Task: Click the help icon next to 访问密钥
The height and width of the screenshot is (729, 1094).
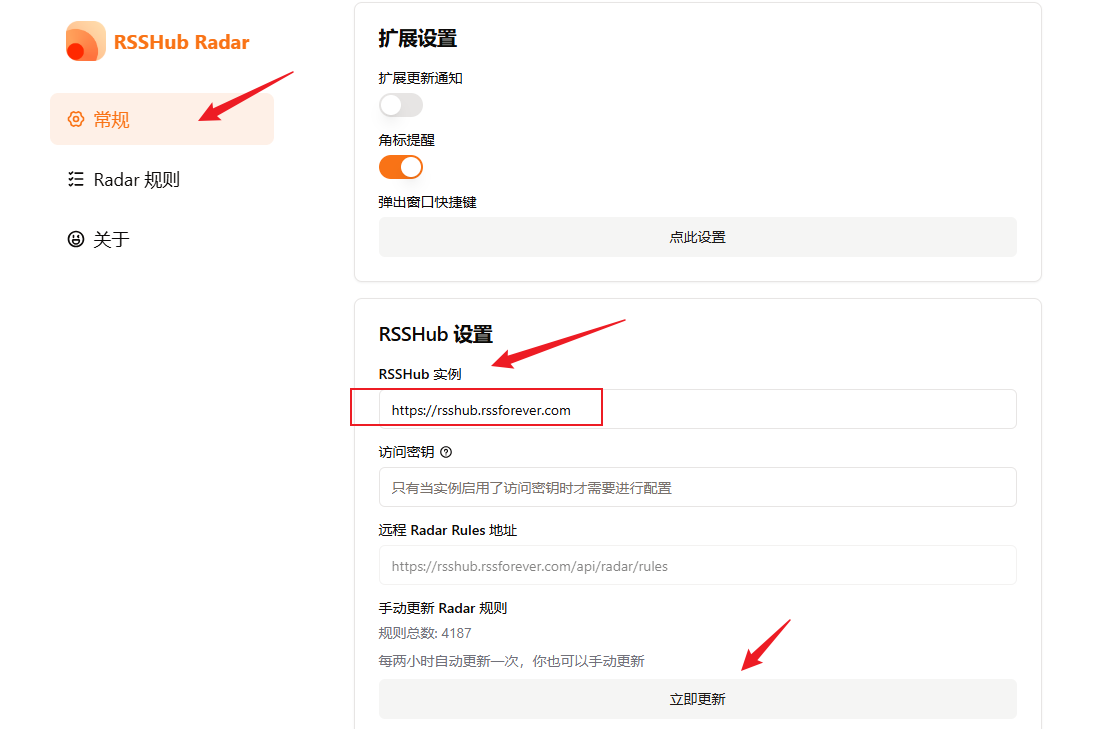Action: (447, 452)
